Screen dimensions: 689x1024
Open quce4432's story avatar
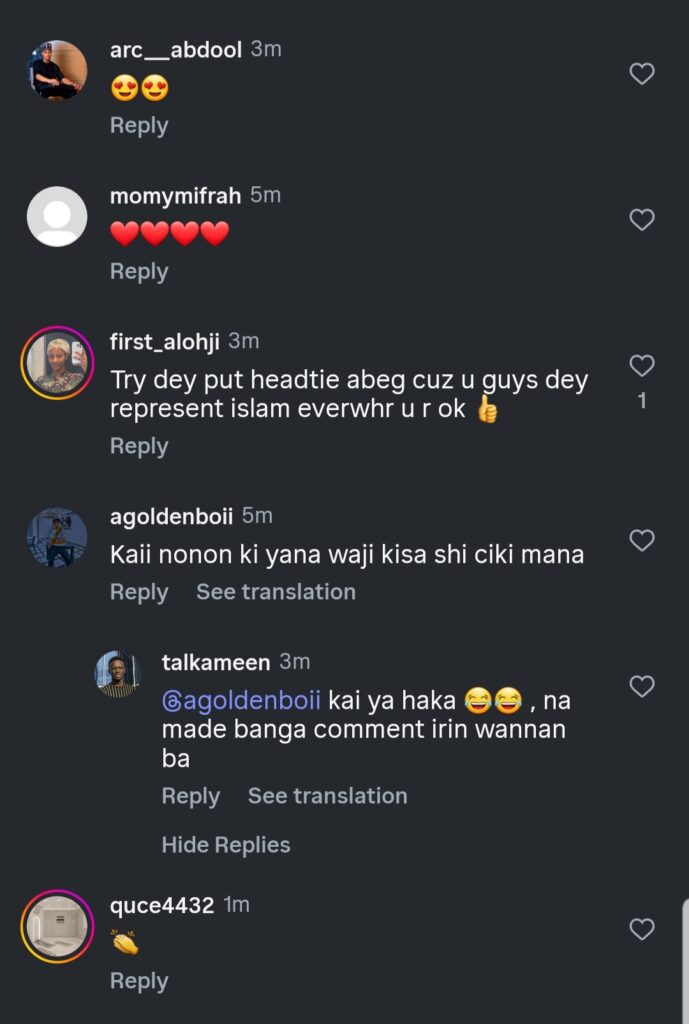[x=57, y=926]
